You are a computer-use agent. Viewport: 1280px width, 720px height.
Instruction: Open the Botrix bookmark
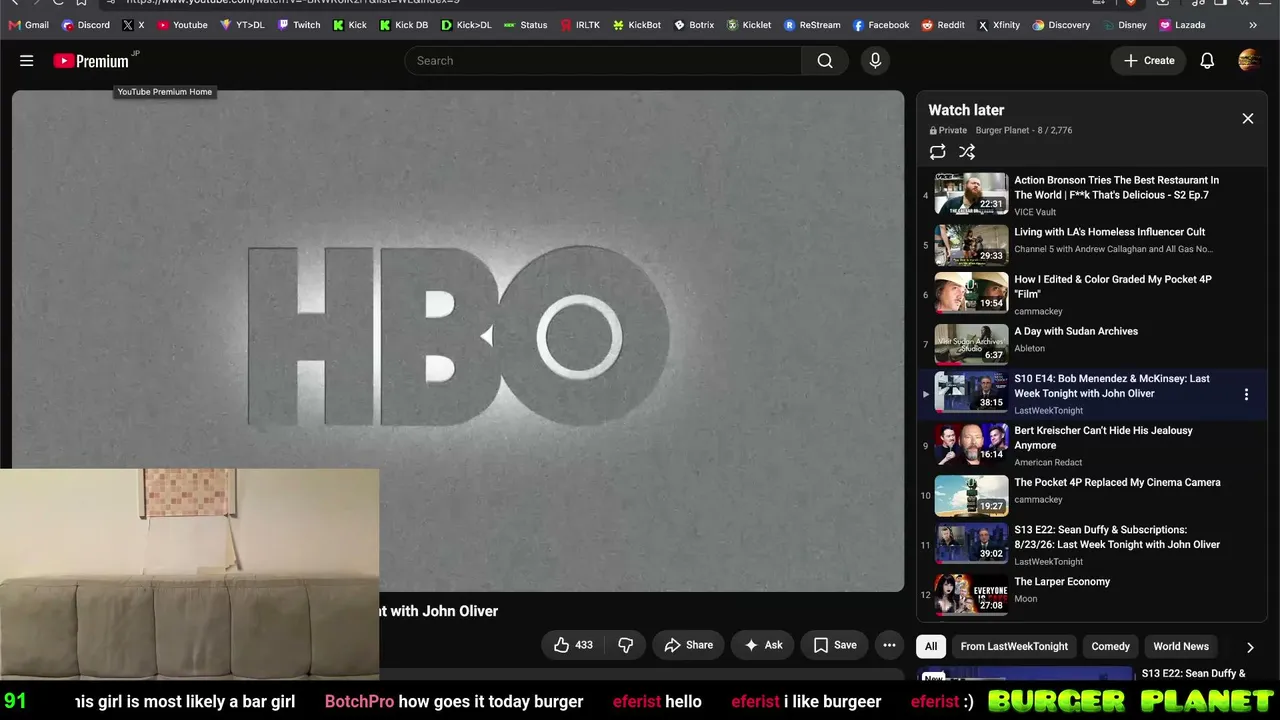tap(694, 25)
